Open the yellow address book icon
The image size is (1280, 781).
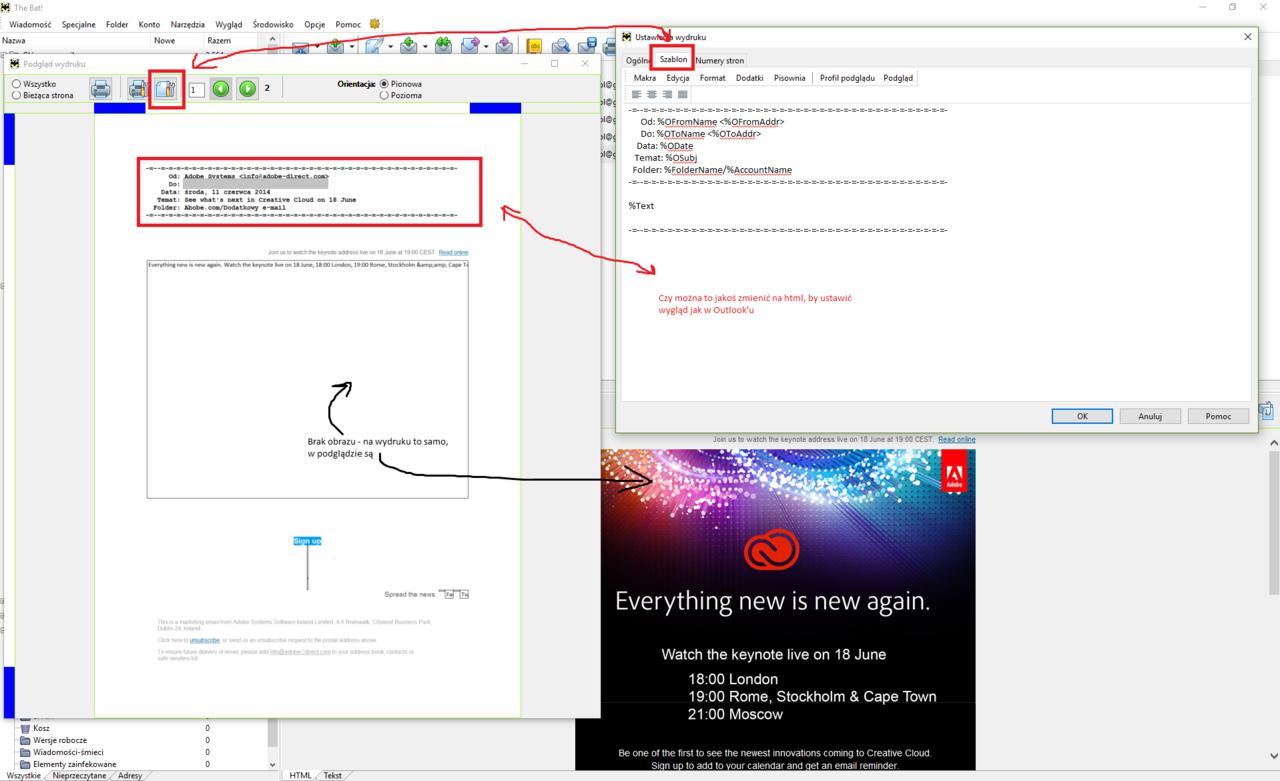[534, 46]
